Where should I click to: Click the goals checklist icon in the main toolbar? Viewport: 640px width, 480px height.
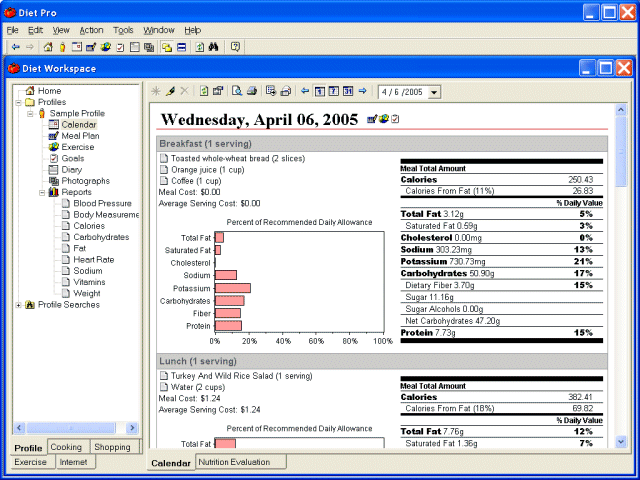point(120,47)
